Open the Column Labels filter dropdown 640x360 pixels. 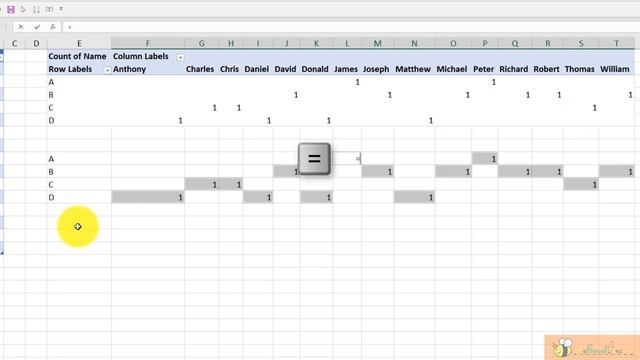tap(180, 57)
